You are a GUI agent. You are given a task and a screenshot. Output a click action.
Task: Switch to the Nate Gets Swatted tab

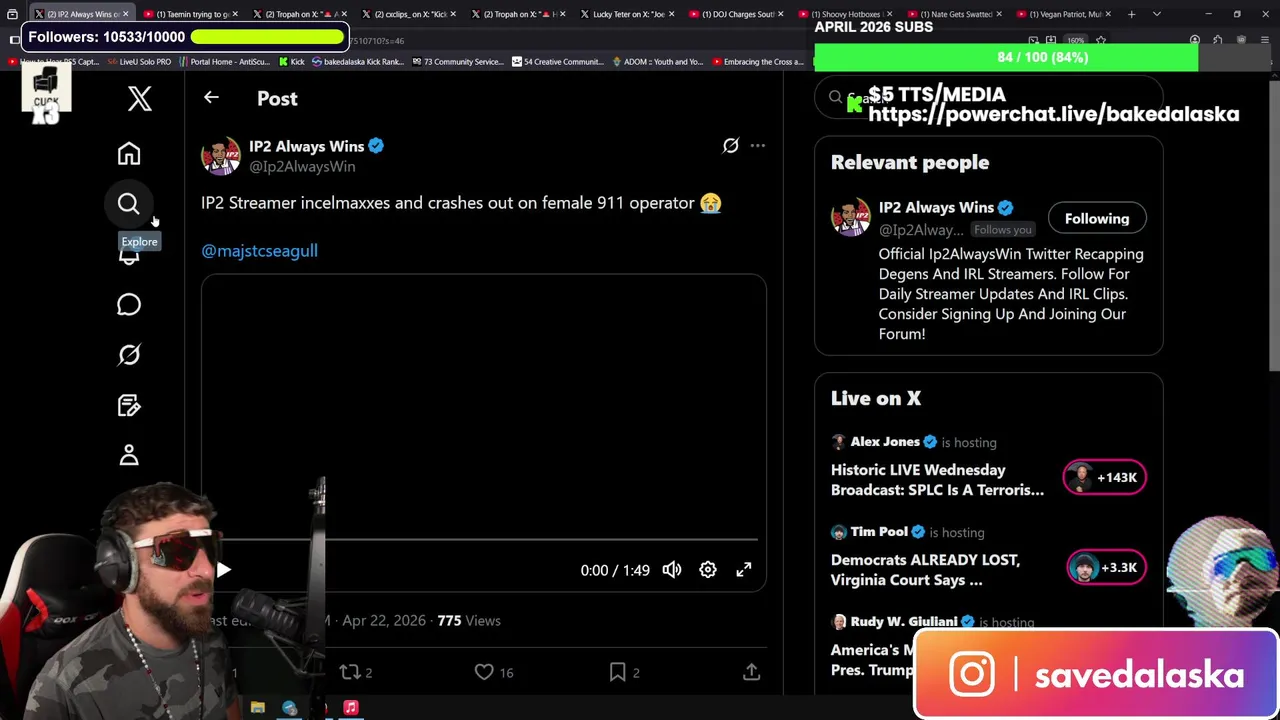[x=956, y=14]
